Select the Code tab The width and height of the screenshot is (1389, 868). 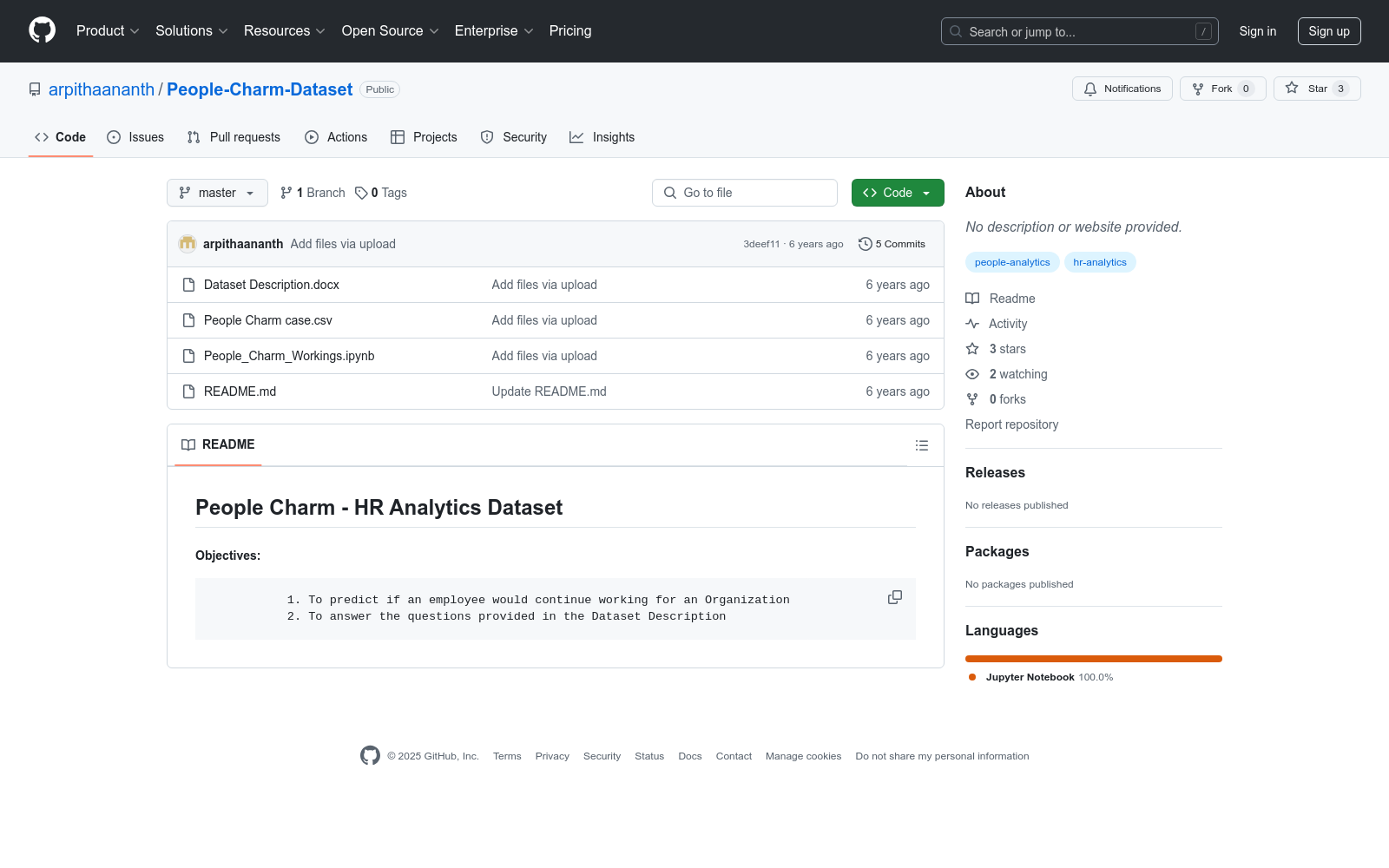pos(61,137)
